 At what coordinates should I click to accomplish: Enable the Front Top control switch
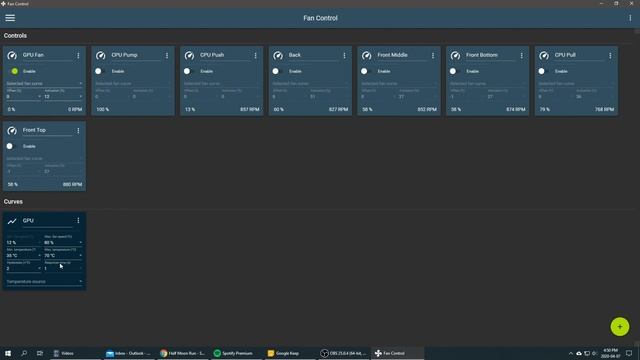12,146
